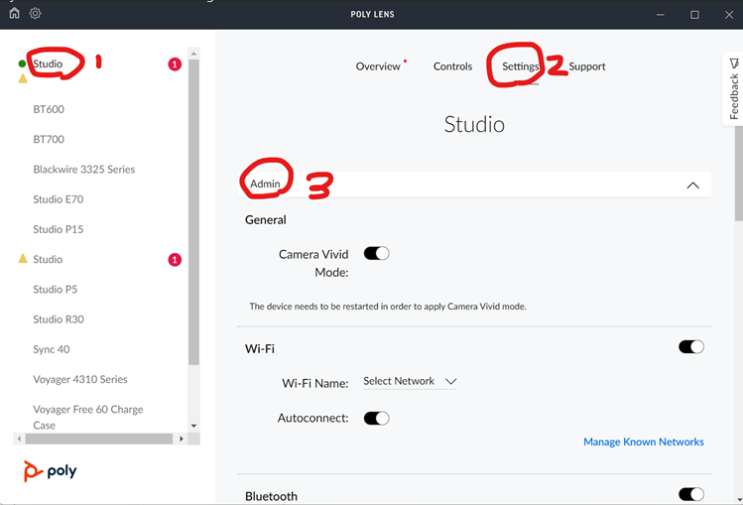The height and width of the screenshot is (505, 743).
Task: Open the home icon in title bar
Action: point(14,14)
